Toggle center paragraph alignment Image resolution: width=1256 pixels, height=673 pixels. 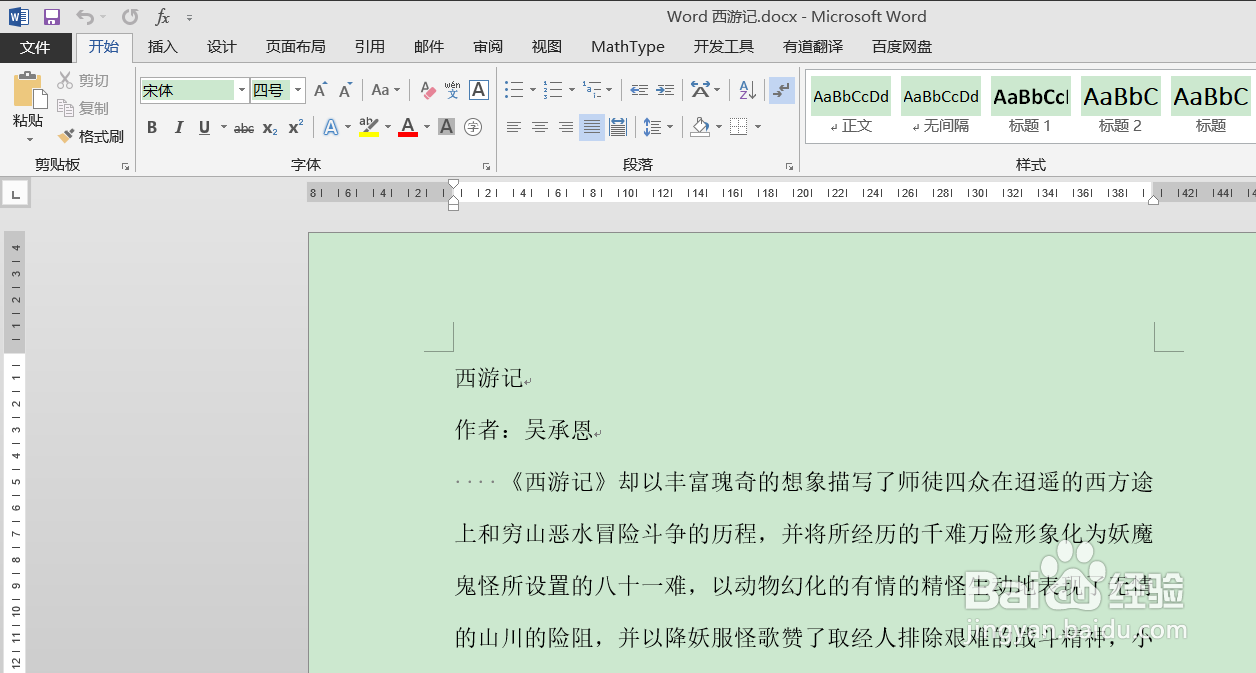(539, 126)
